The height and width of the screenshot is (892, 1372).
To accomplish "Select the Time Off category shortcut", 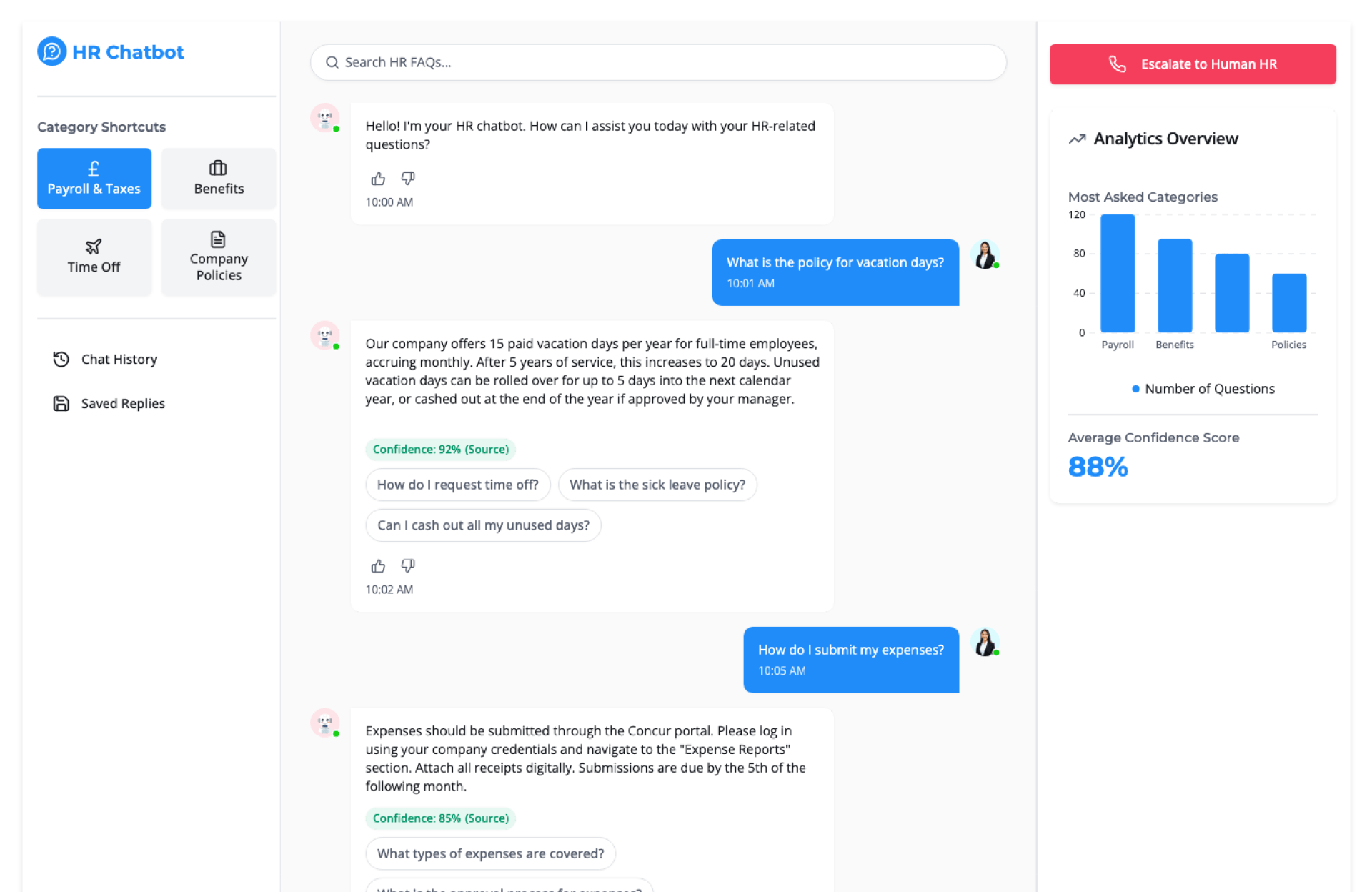I will click(94, 257).
